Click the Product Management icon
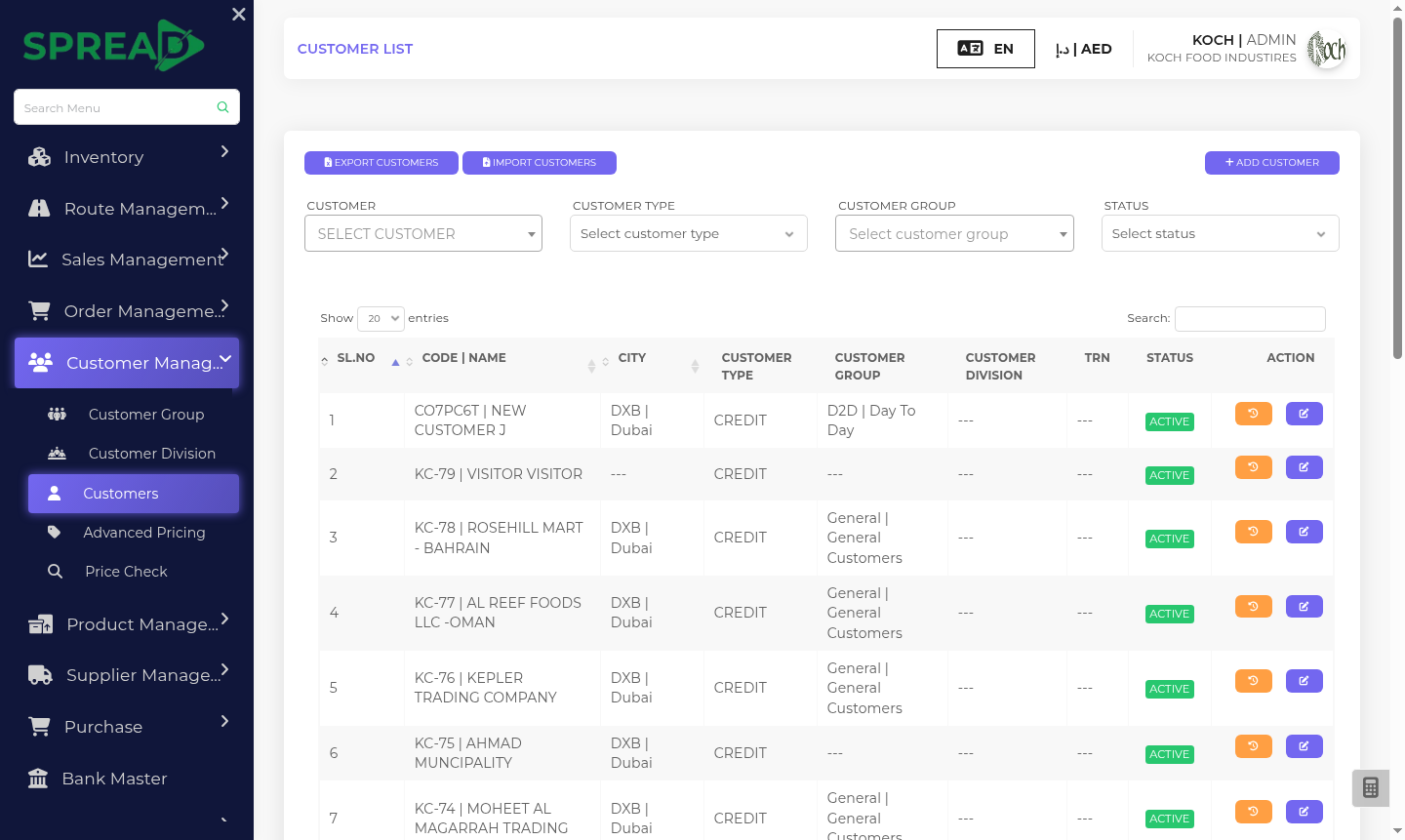 click(x=41, y=624)
